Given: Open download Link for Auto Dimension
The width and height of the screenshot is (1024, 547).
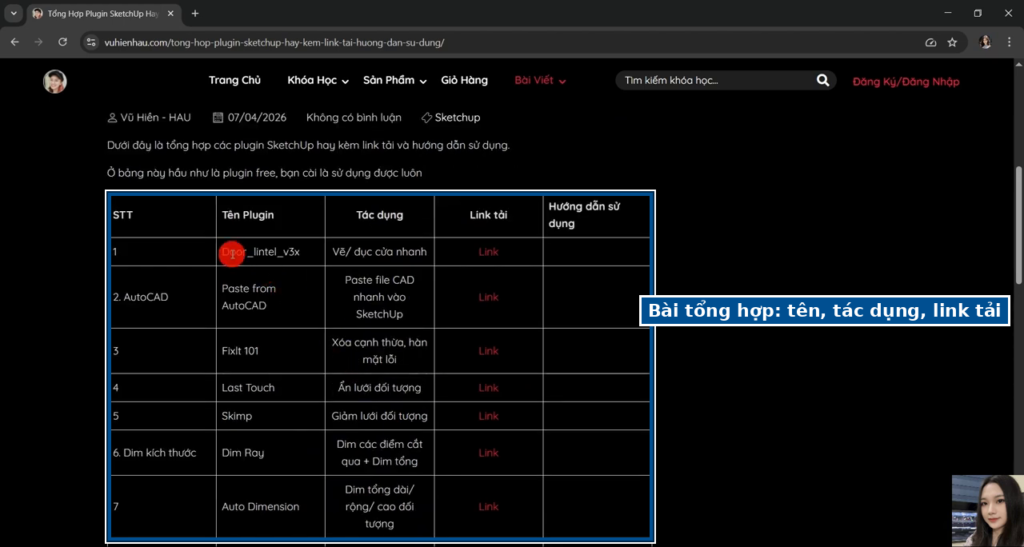Looking at the screenshot, I should [x=488, y=507].
